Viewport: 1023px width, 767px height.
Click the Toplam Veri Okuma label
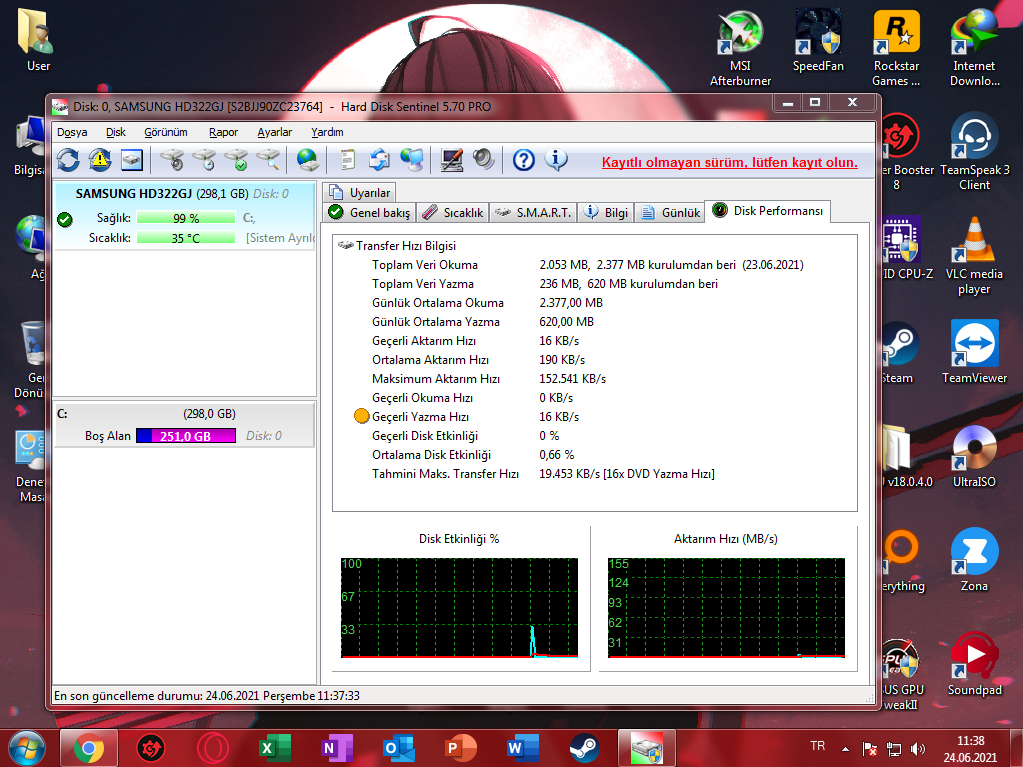425,265
